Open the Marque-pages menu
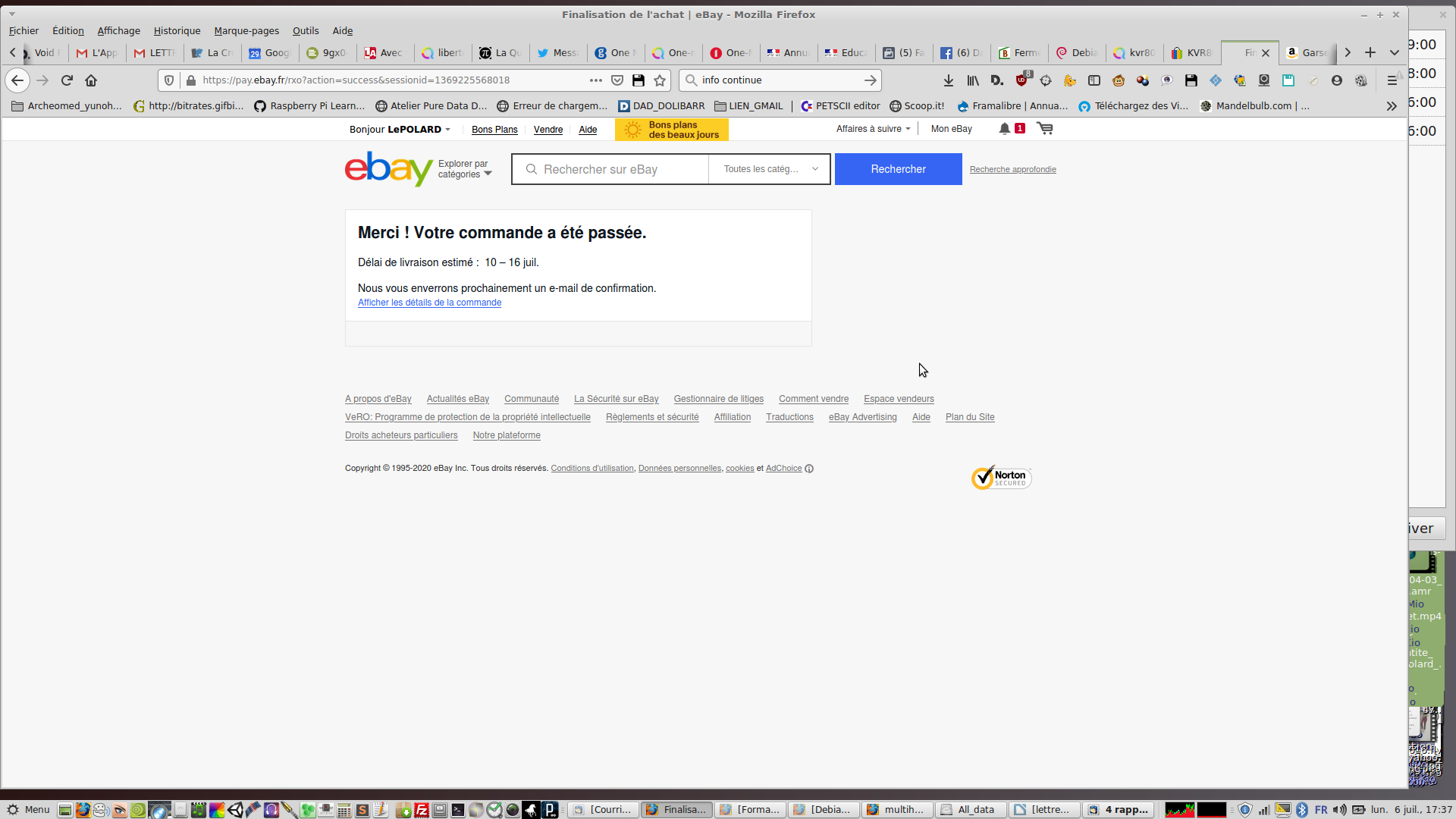Screen dimensions: 1456x819 [246, 30]
